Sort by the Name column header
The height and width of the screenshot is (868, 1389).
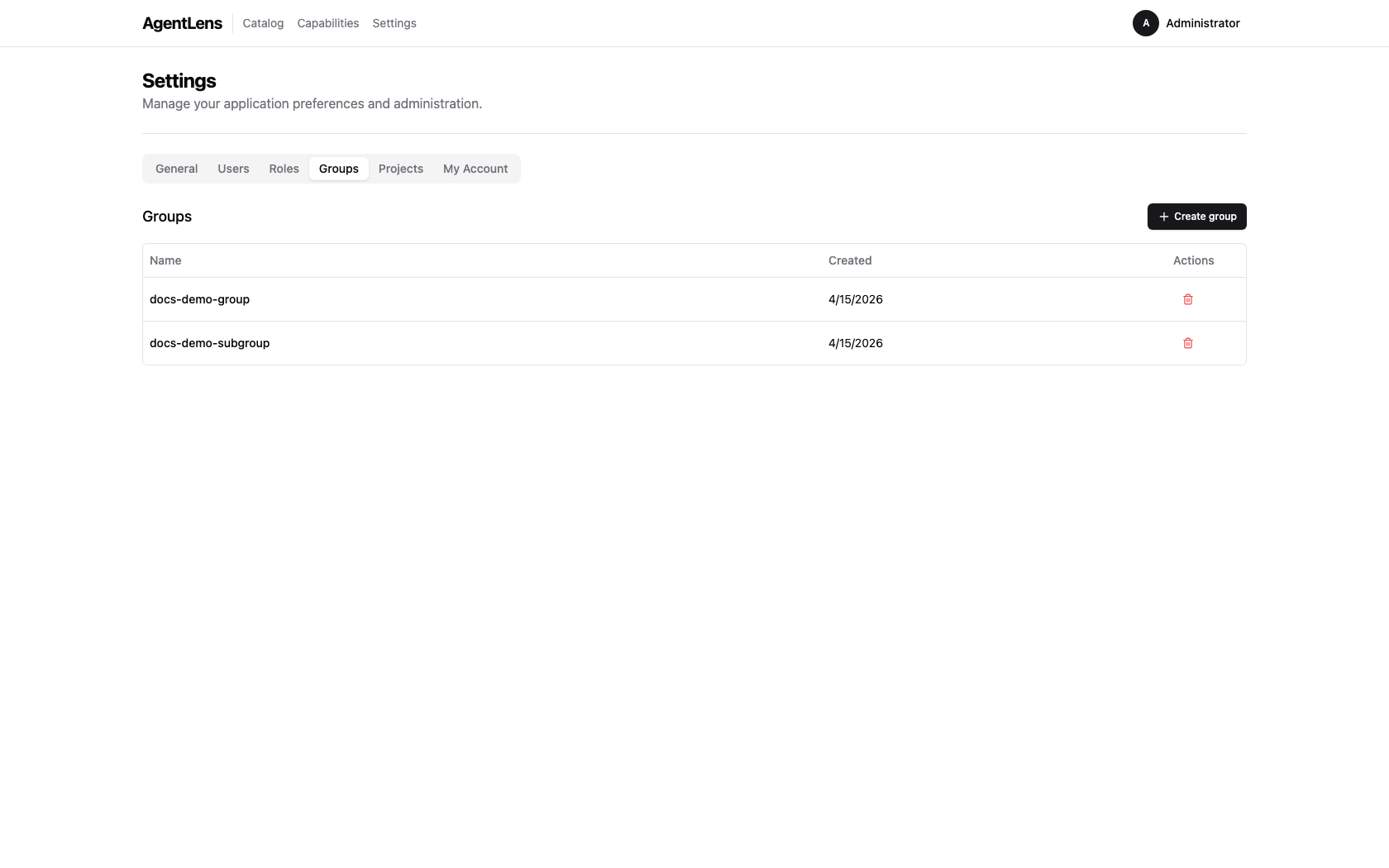[165, 260]
